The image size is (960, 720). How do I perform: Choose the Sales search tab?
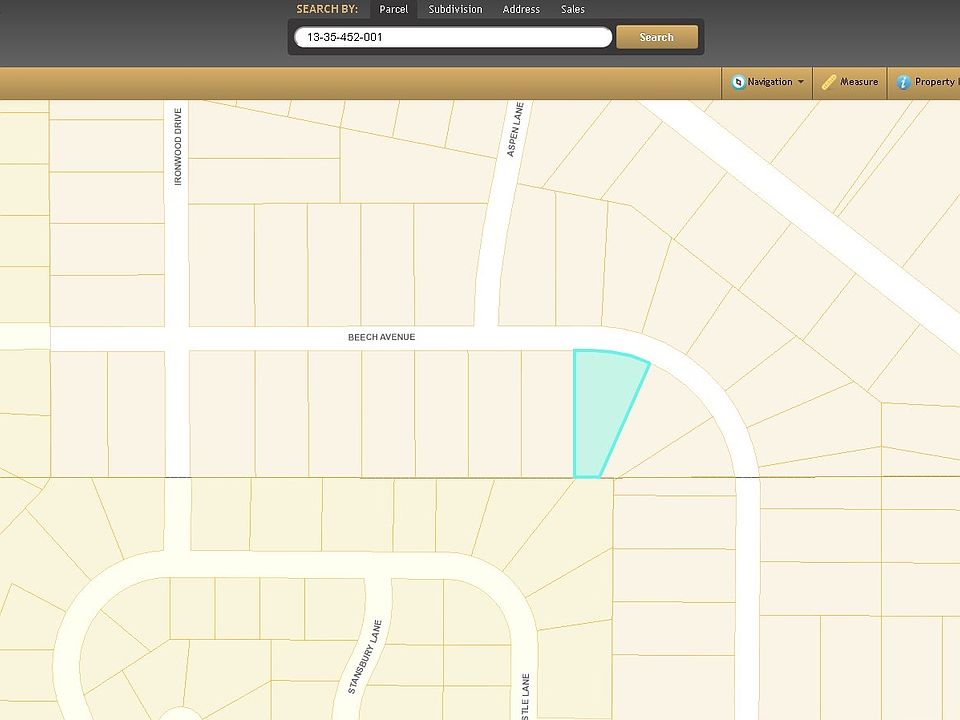tap(572, 9)
